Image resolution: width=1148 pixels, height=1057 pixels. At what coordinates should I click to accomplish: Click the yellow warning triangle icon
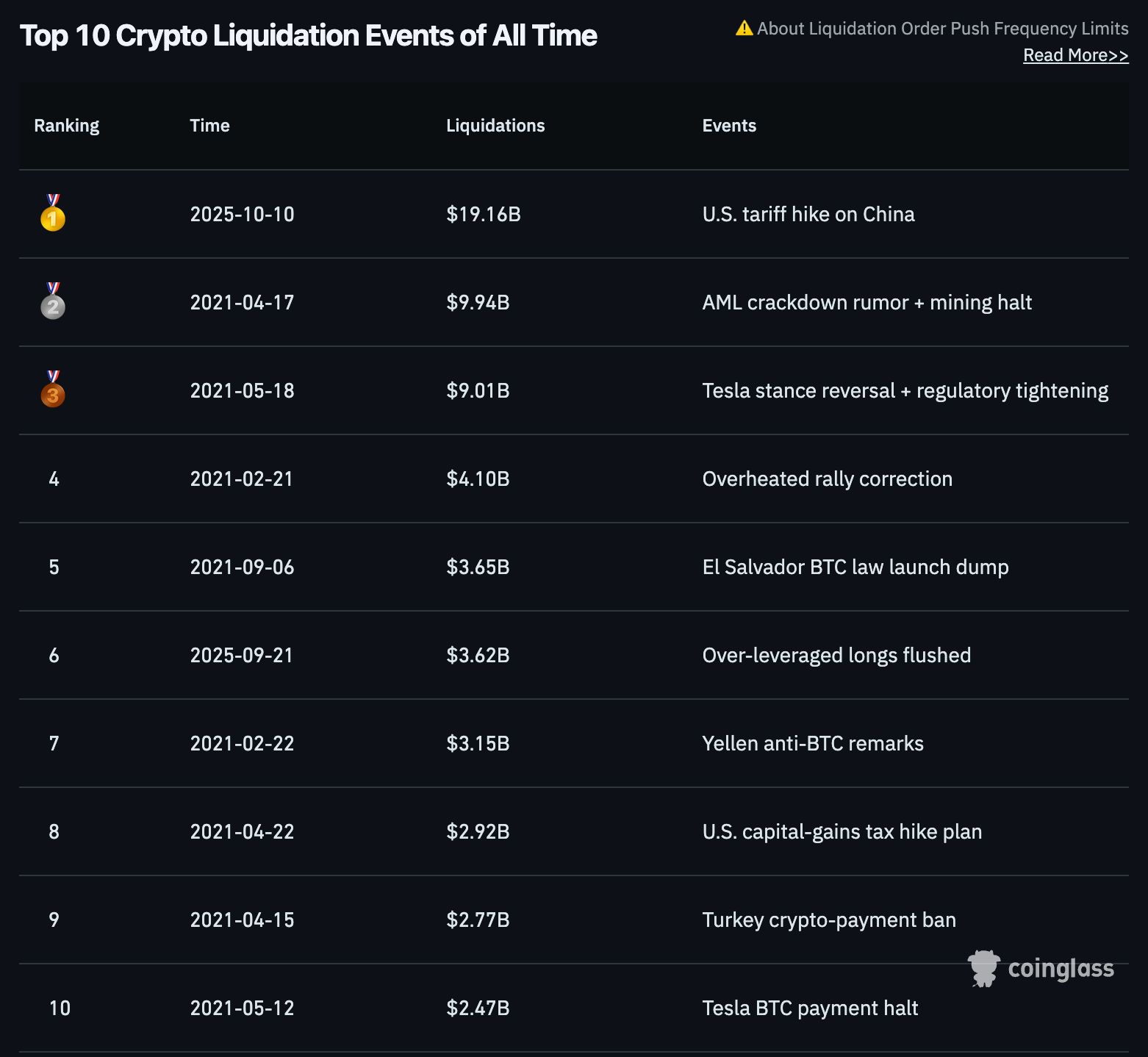click(x=744, y=29)
